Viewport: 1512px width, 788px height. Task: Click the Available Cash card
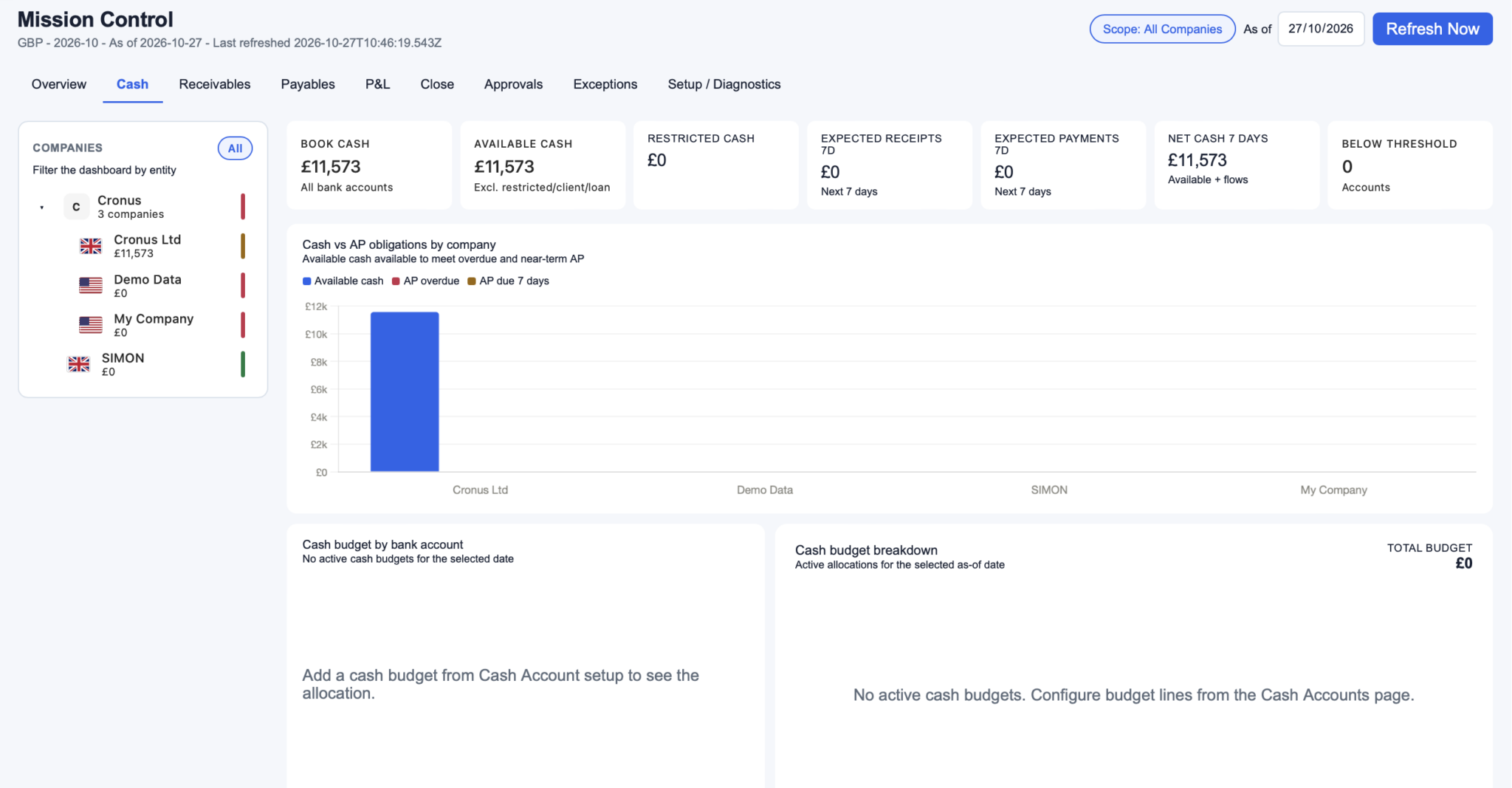tap(543, 165)
